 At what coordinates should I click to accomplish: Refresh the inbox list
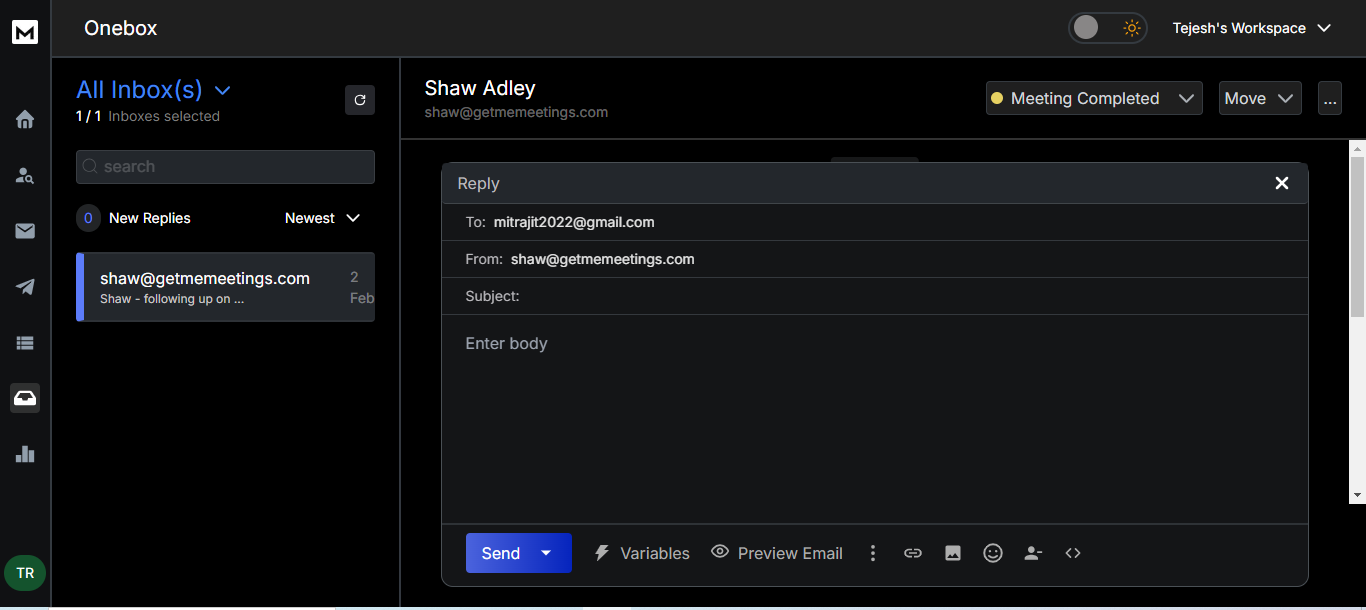(x=360, y=100)
